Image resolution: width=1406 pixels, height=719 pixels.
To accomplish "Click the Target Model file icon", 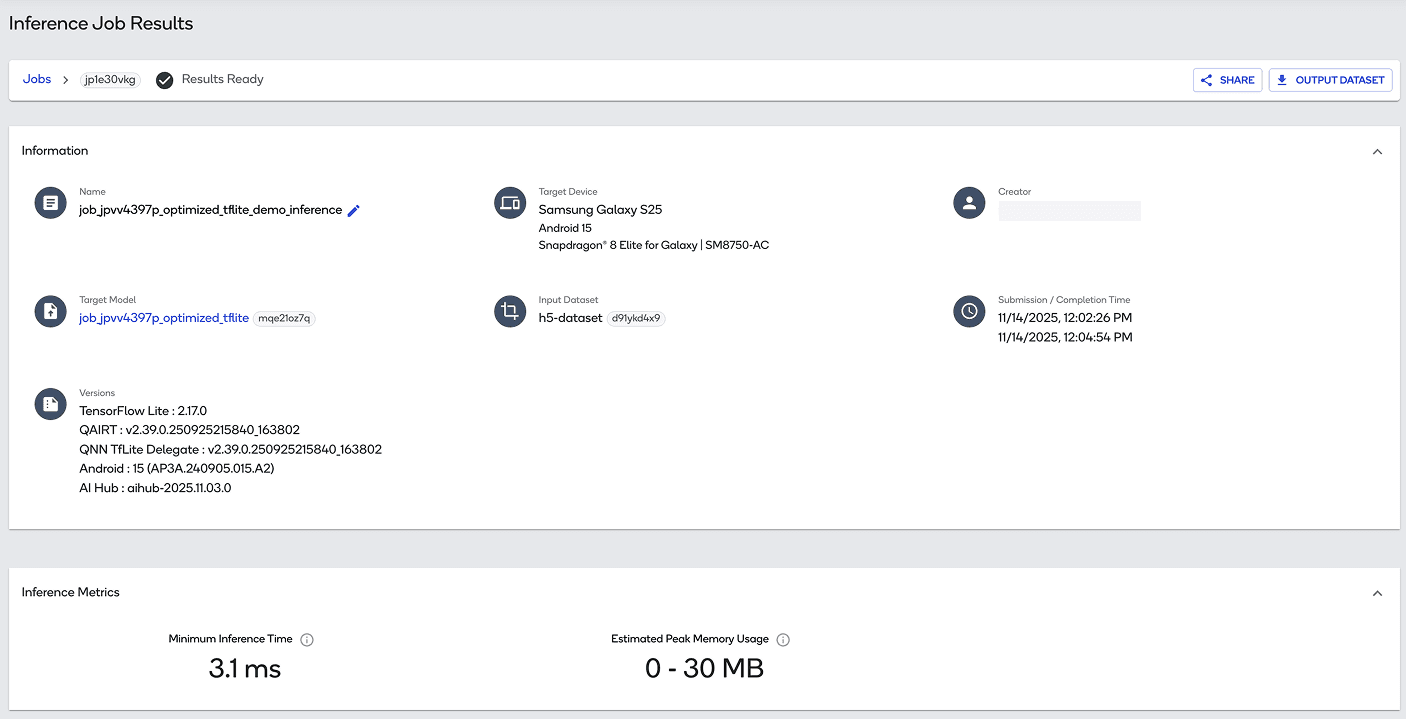I will click(x=50, y=311).
